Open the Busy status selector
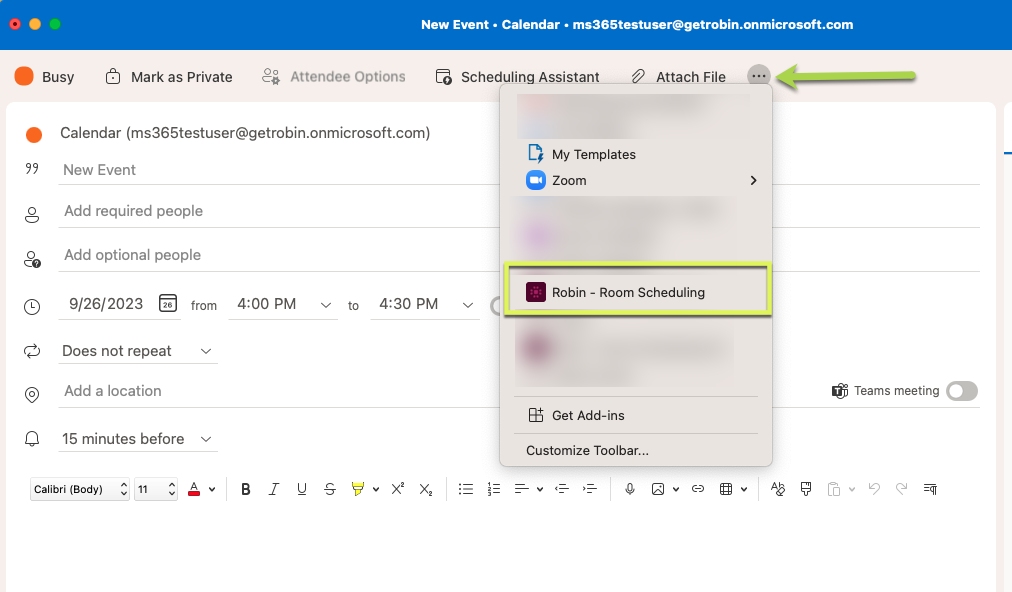Screen dimensions: 1012x592 (x=45, y=77)
